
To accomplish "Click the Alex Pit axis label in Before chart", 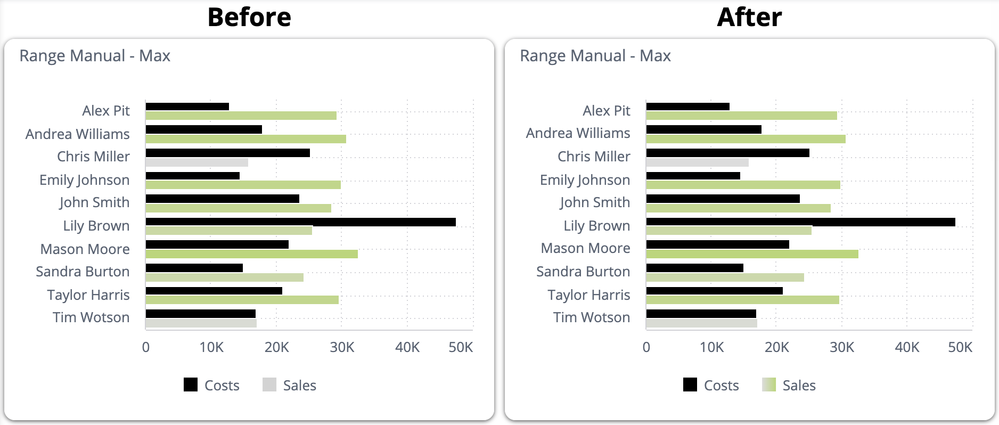I will point(106,111).
